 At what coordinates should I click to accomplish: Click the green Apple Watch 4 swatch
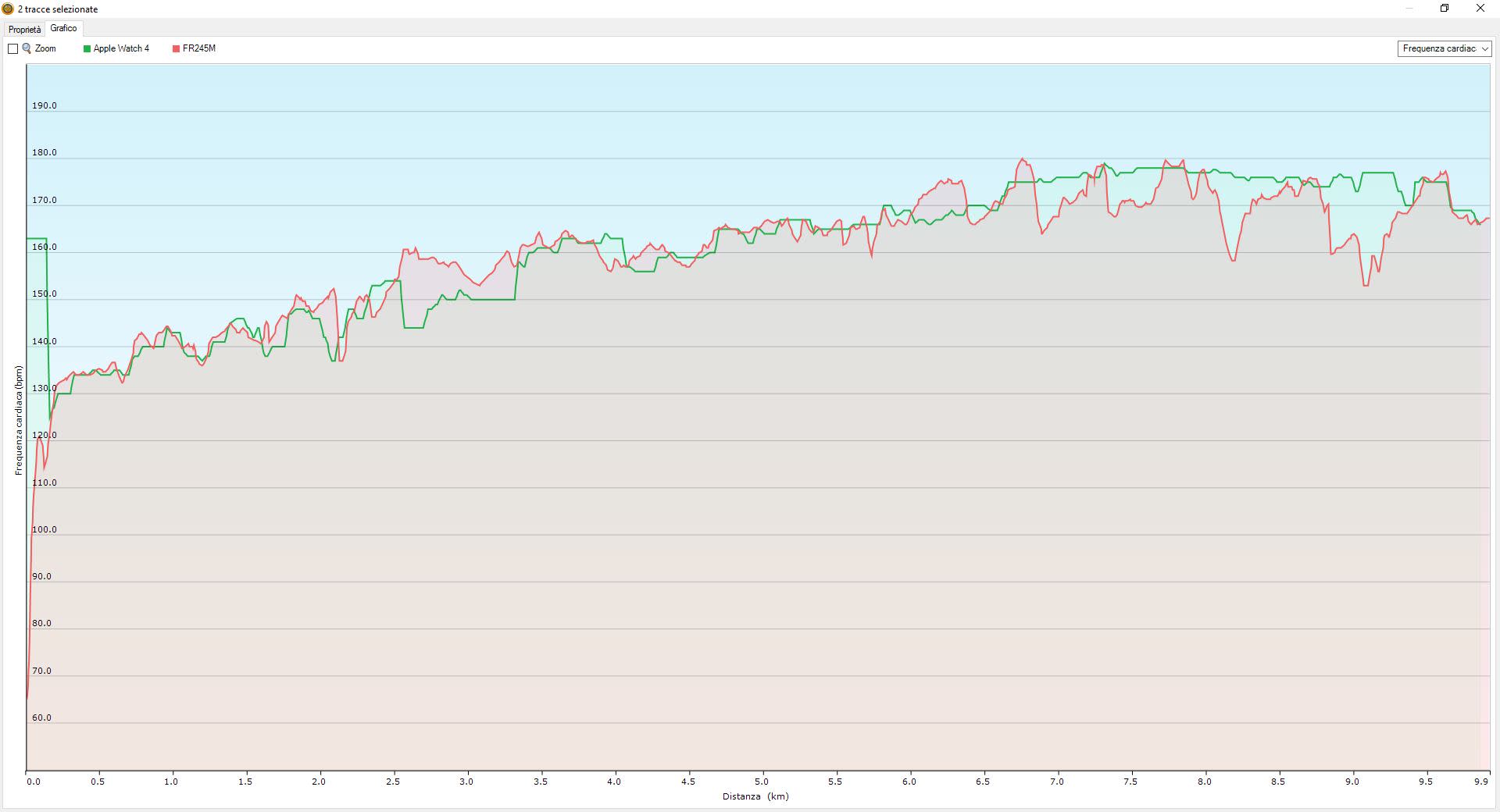(x=87, y=48)
